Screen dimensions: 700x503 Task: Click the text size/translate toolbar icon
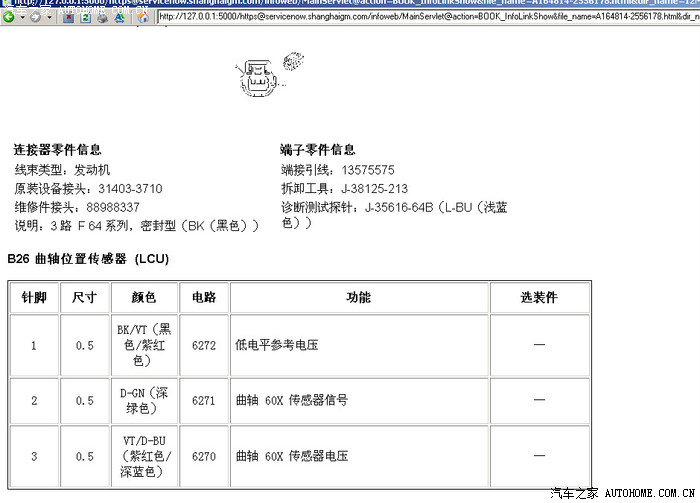pos(118,17)
